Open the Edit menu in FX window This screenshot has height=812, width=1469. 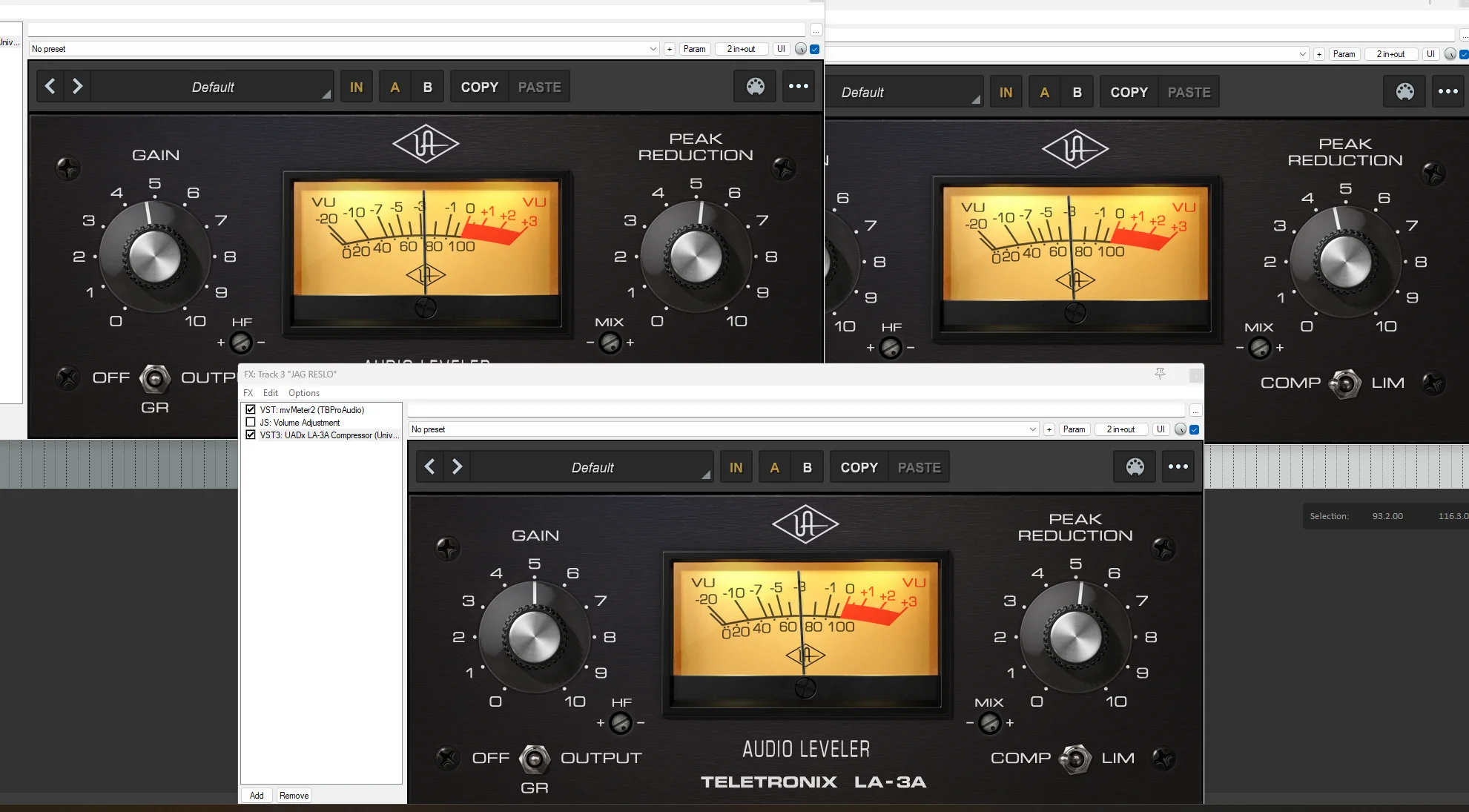pyautogui.click(x=270, y=393)
